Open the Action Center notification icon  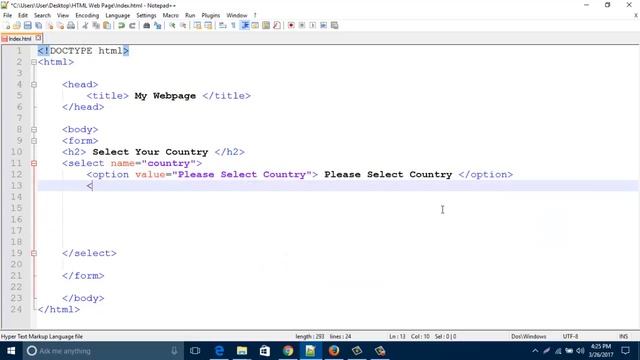[625, 351]
